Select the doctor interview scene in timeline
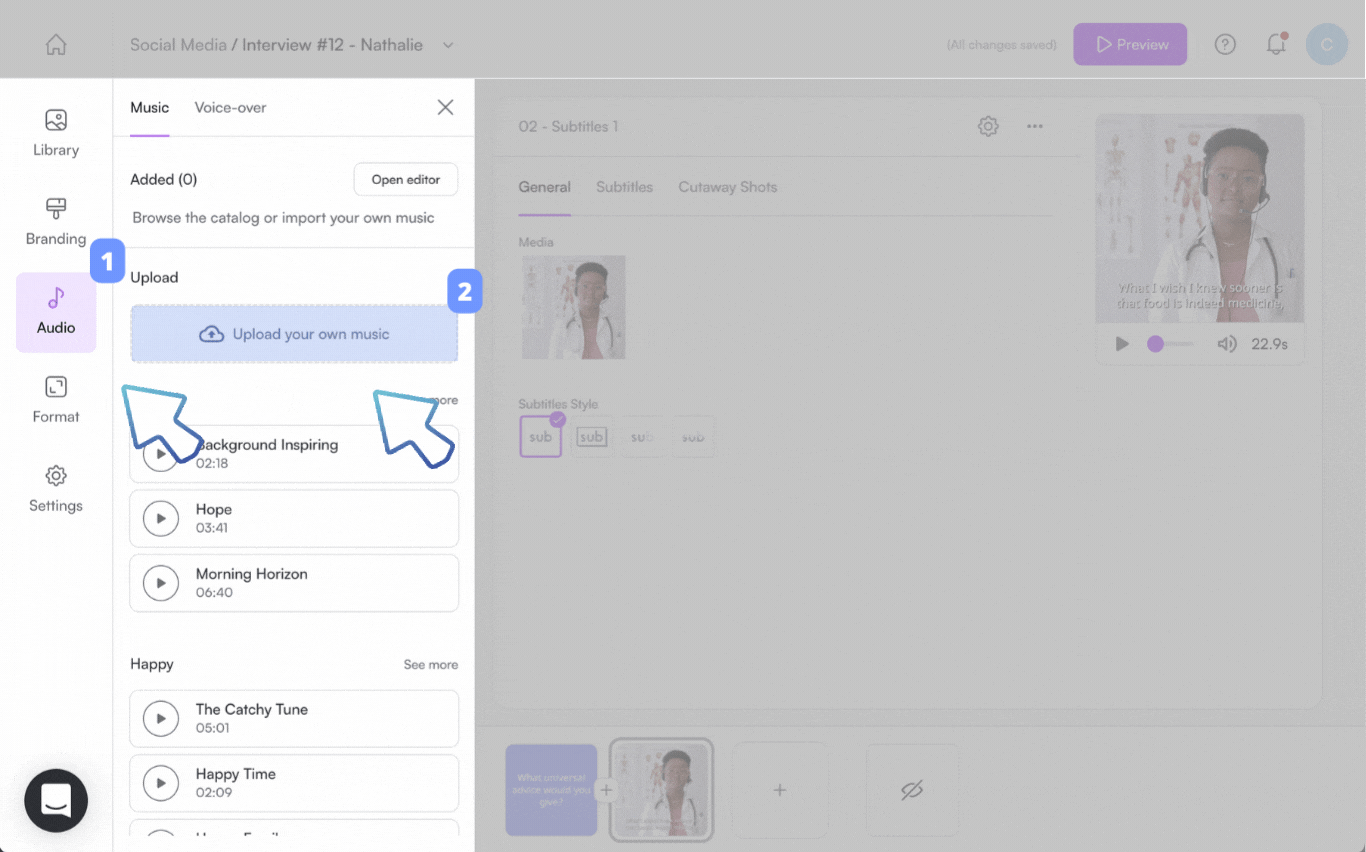Screen dimensions: 1366x852 coord(661,790)
